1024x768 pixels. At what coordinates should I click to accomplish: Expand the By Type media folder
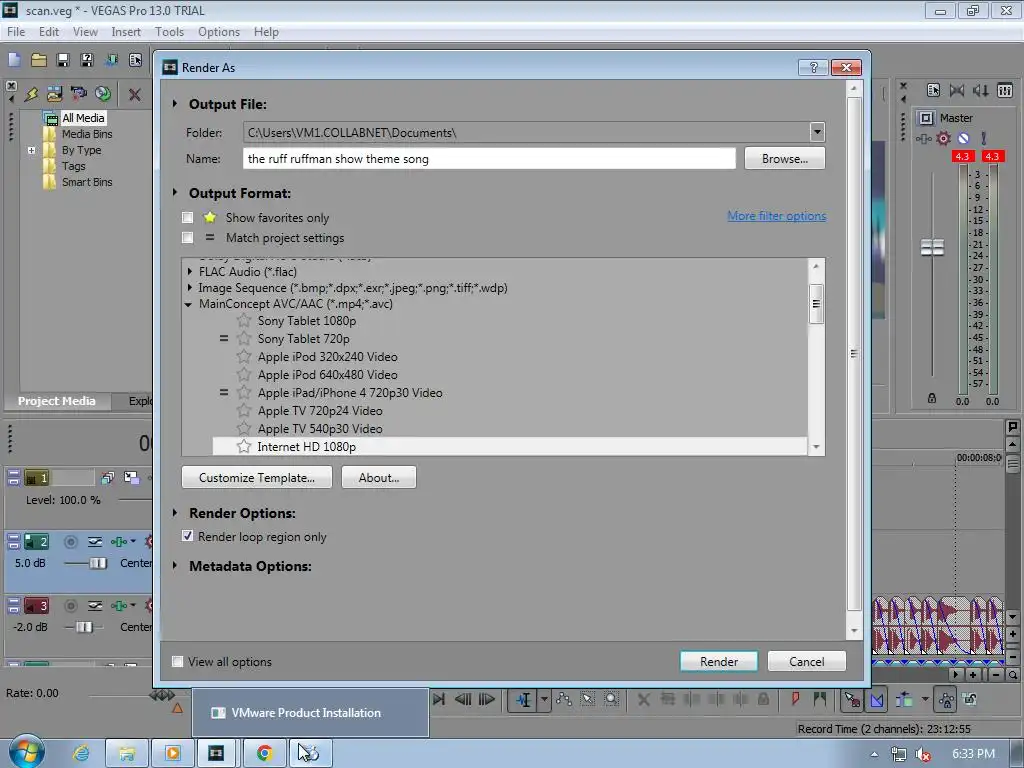(31, 150)
